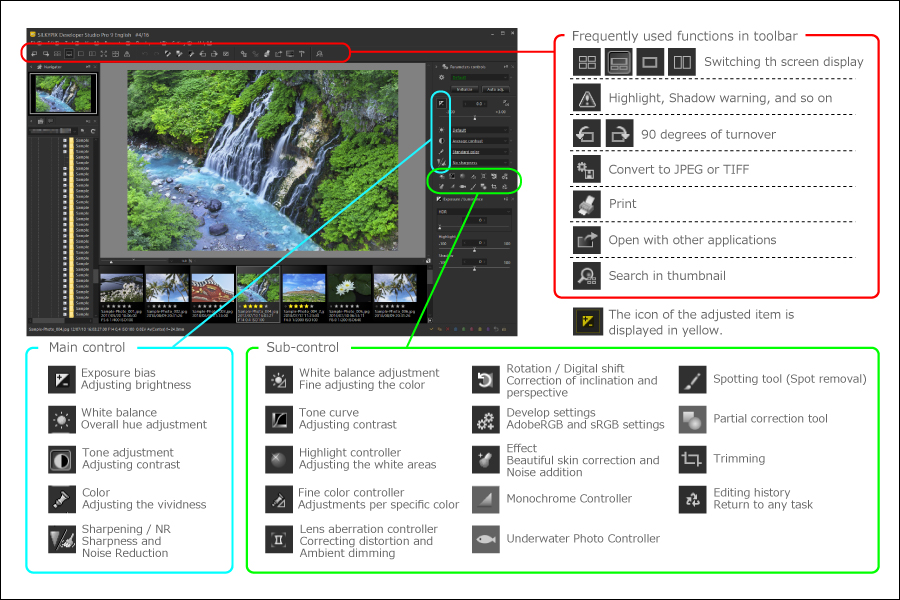Click the Highlight, Shadow warning triangle icon
900x600 pixels.
[587, 98]
